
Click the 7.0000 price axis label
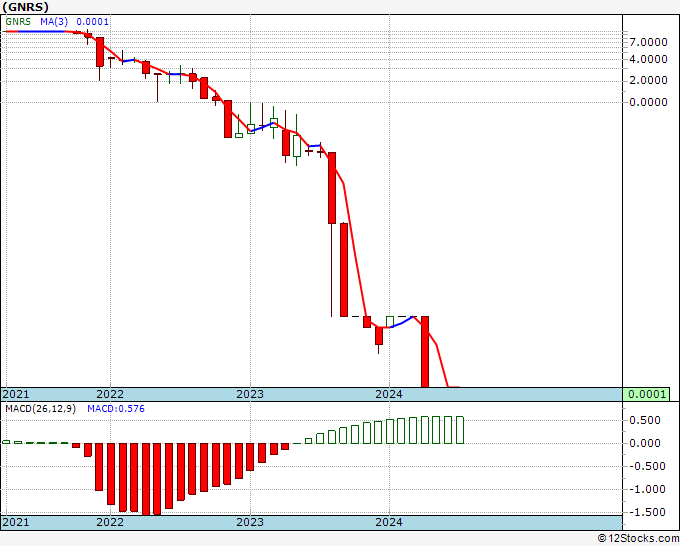click(648, 42)
